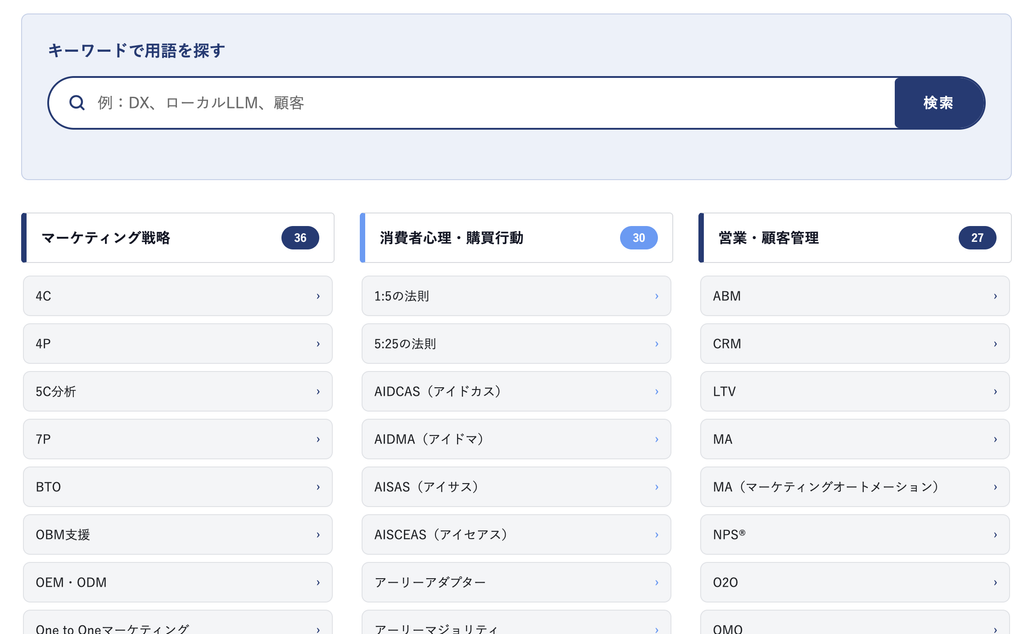View the BTO term entry

[178, 486]
